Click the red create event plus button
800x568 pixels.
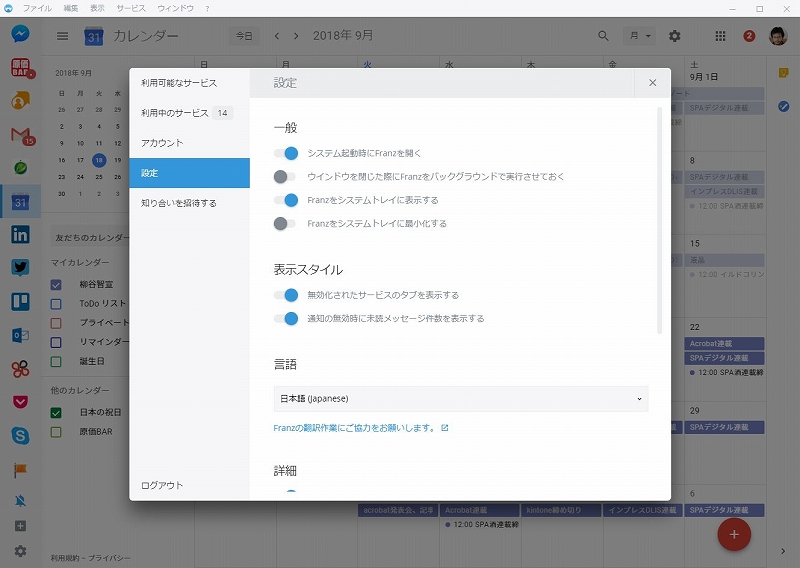pos(734,534)
